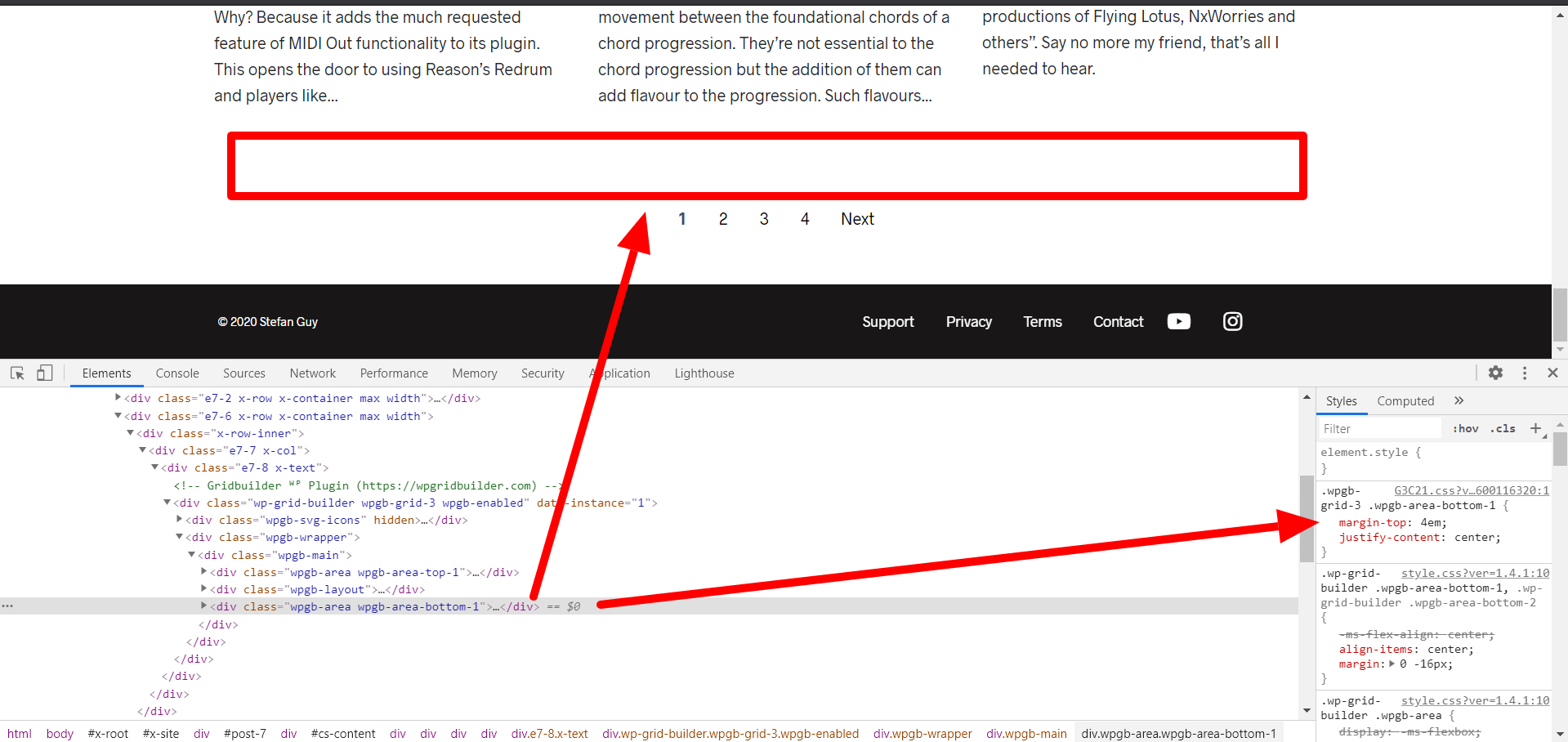Expand margin shorthand property triangle
The width and height of the screenshot is (1568, 742).
tap(1392, 664)
